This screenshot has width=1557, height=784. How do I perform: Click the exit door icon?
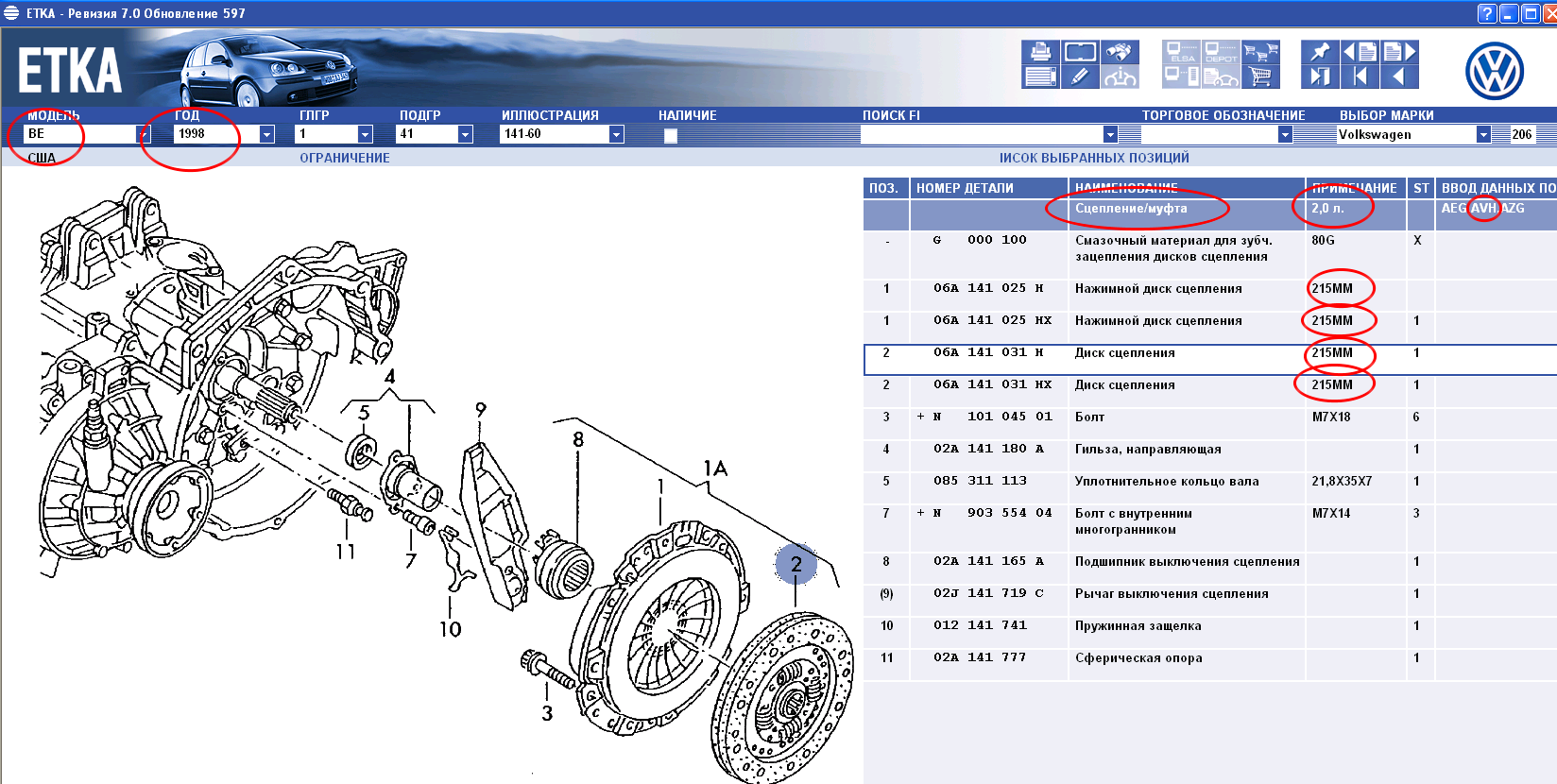1320,77
